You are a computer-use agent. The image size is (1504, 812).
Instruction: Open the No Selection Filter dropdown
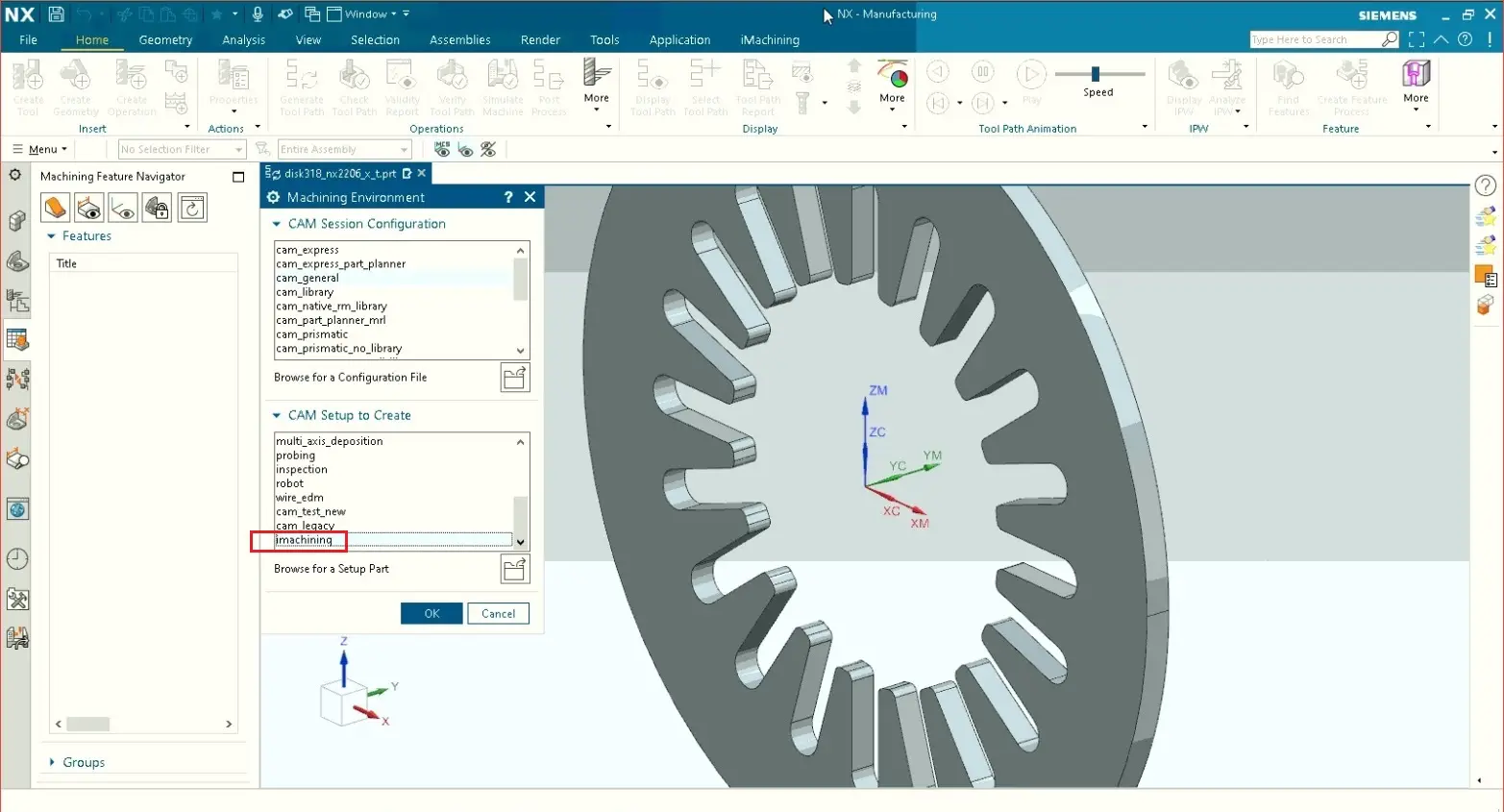[x=182, y=149]
